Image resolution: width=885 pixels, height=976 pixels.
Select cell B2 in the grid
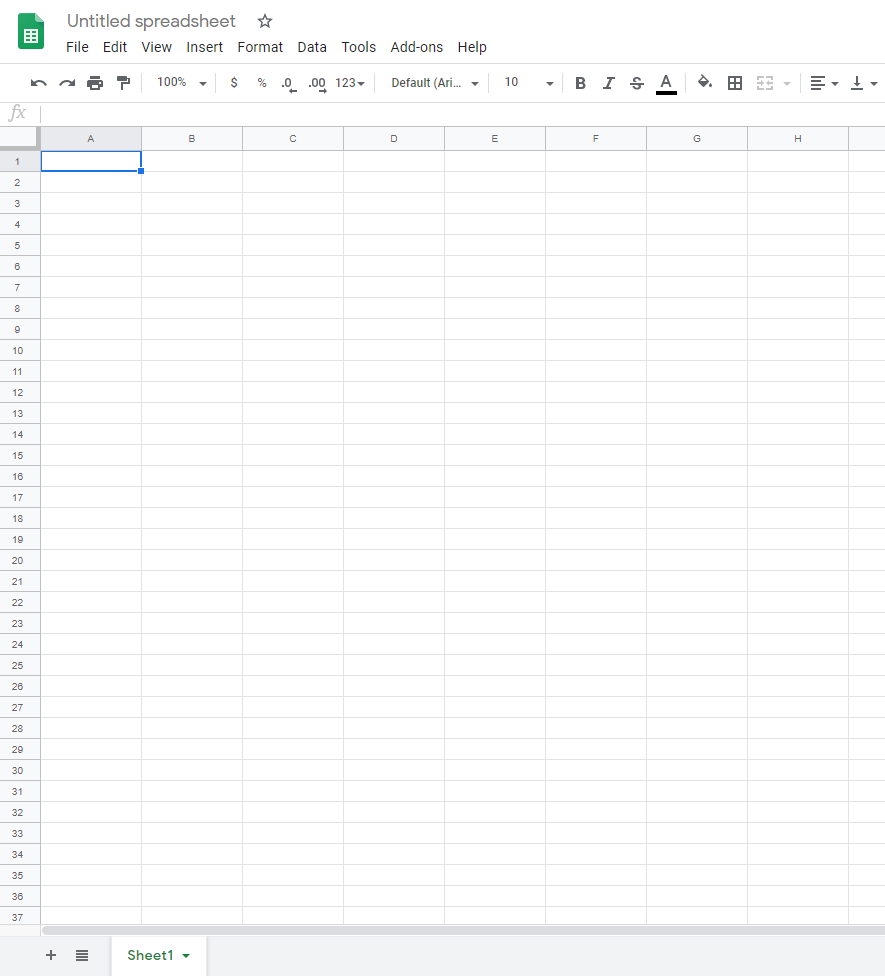pyautogui.click(x=191, y=182)
